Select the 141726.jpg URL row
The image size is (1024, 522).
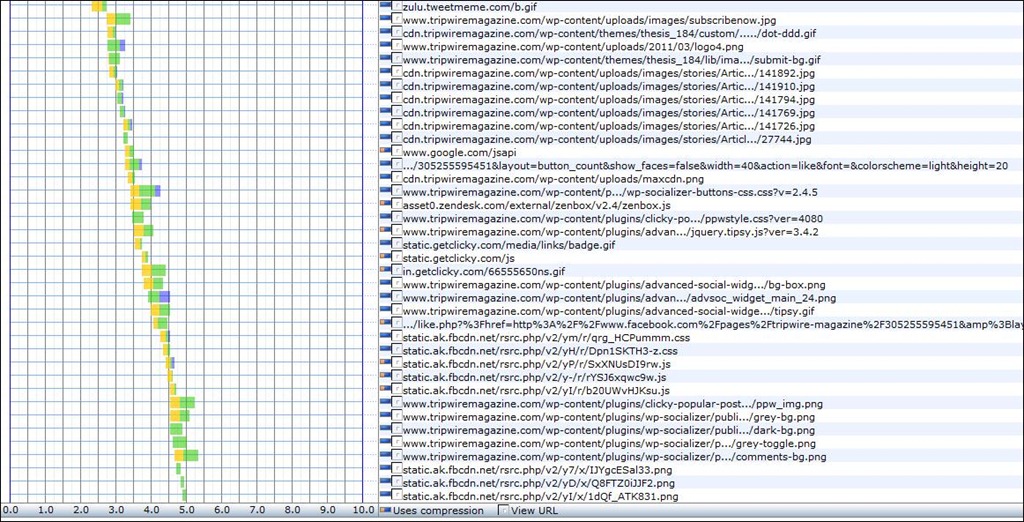609,125
